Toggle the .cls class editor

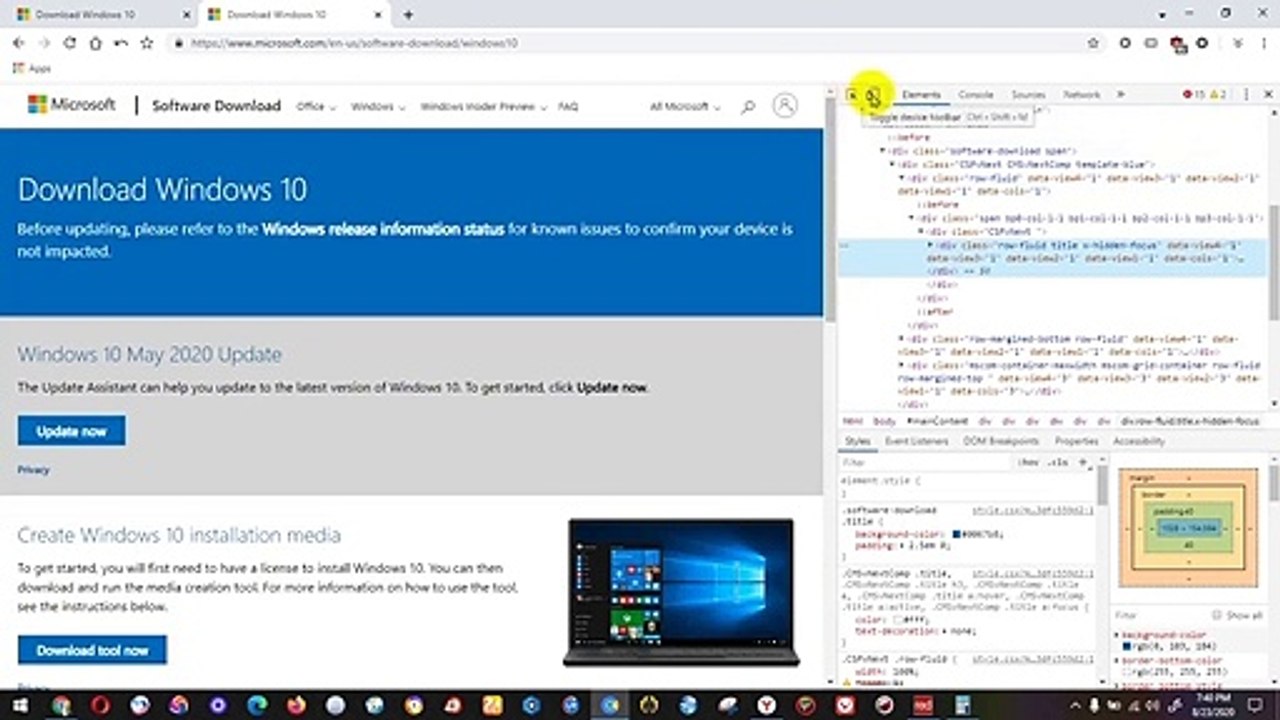coord(1058,462)
